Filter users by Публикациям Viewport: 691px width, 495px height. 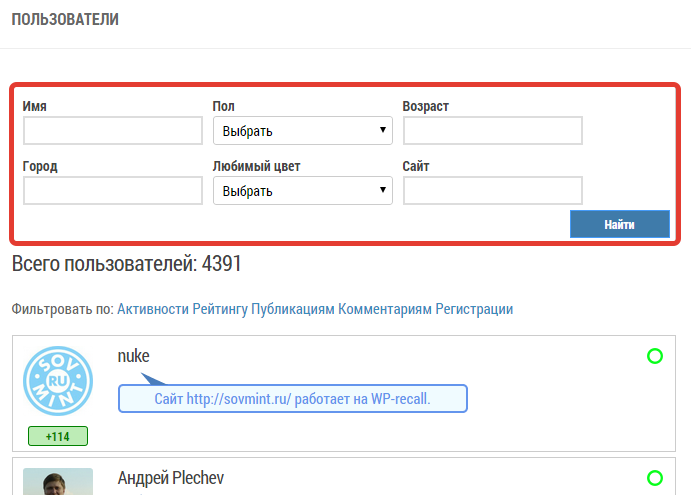coord(292,309)
